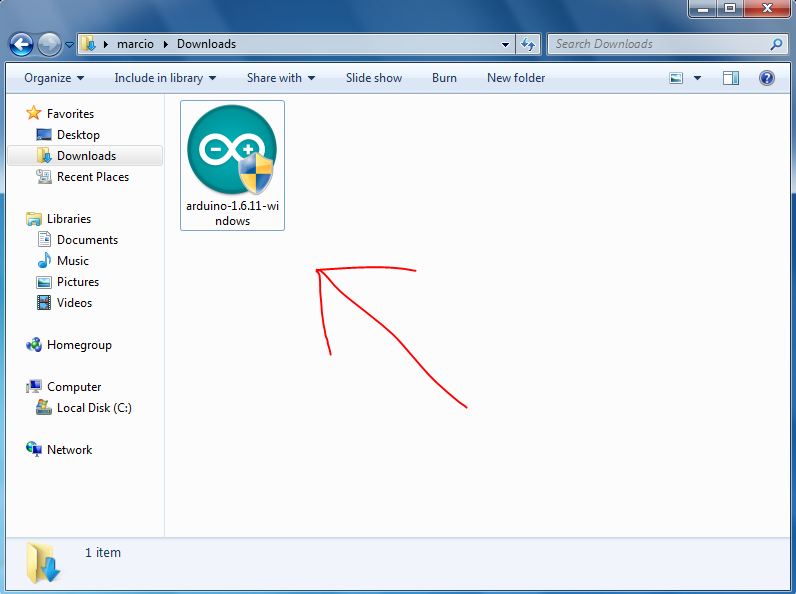
Task: Click the Music note icon
Action: point(44,260)
